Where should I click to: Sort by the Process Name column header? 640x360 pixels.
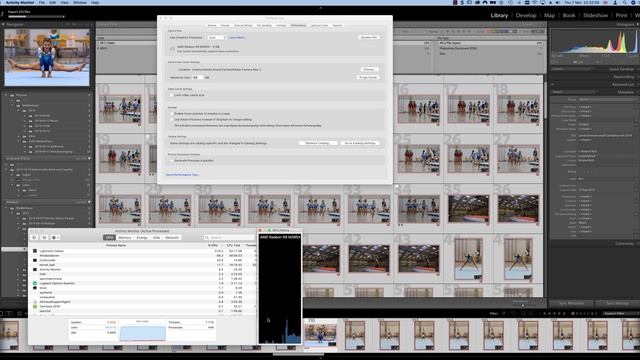coord(116,245)
